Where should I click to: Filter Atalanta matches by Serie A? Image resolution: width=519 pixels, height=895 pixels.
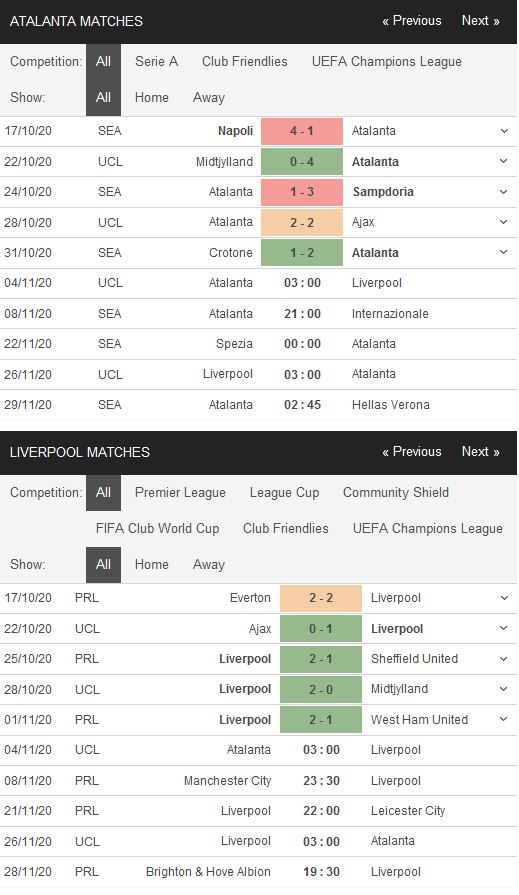[156, 62]
